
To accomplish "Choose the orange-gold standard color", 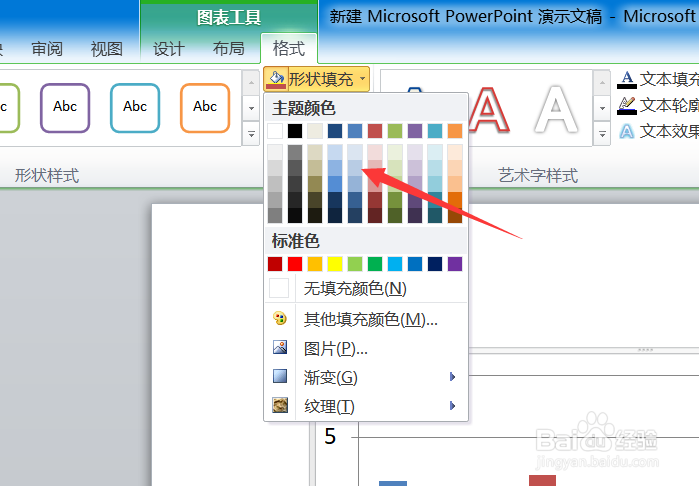I will tap(315, 264).
